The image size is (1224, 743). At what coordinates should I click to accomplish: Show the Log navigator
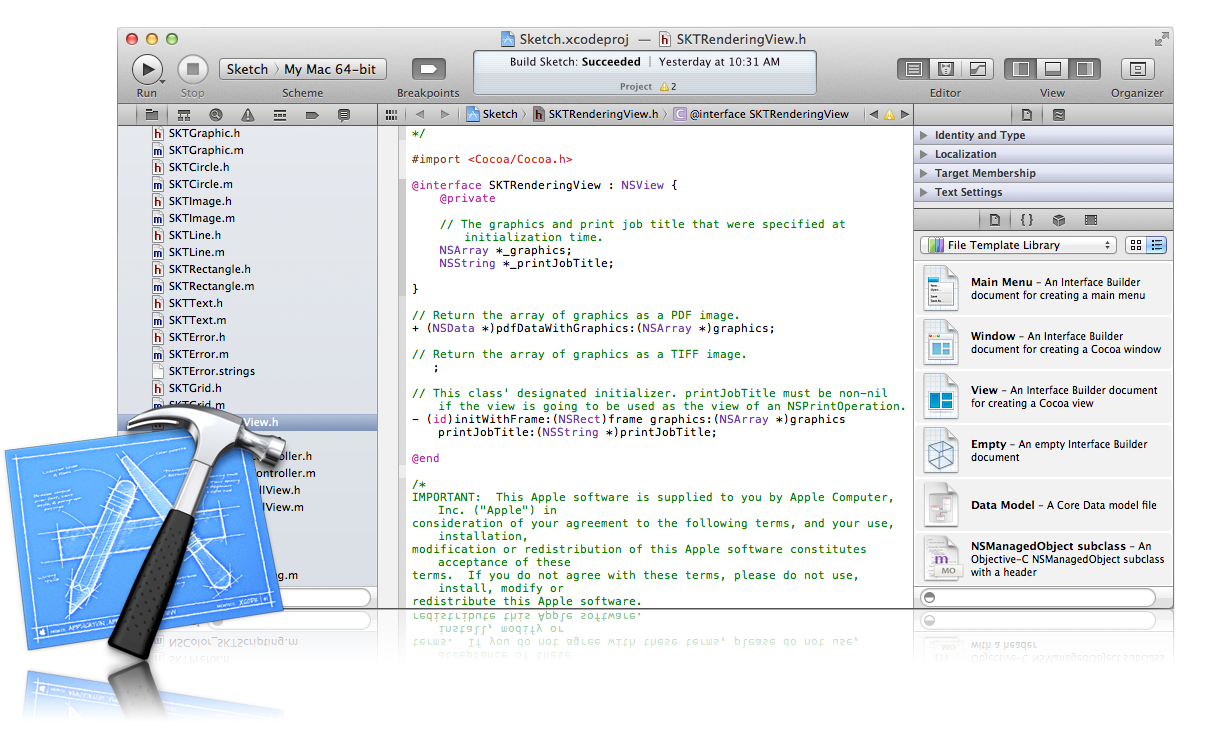pos(343,115)
